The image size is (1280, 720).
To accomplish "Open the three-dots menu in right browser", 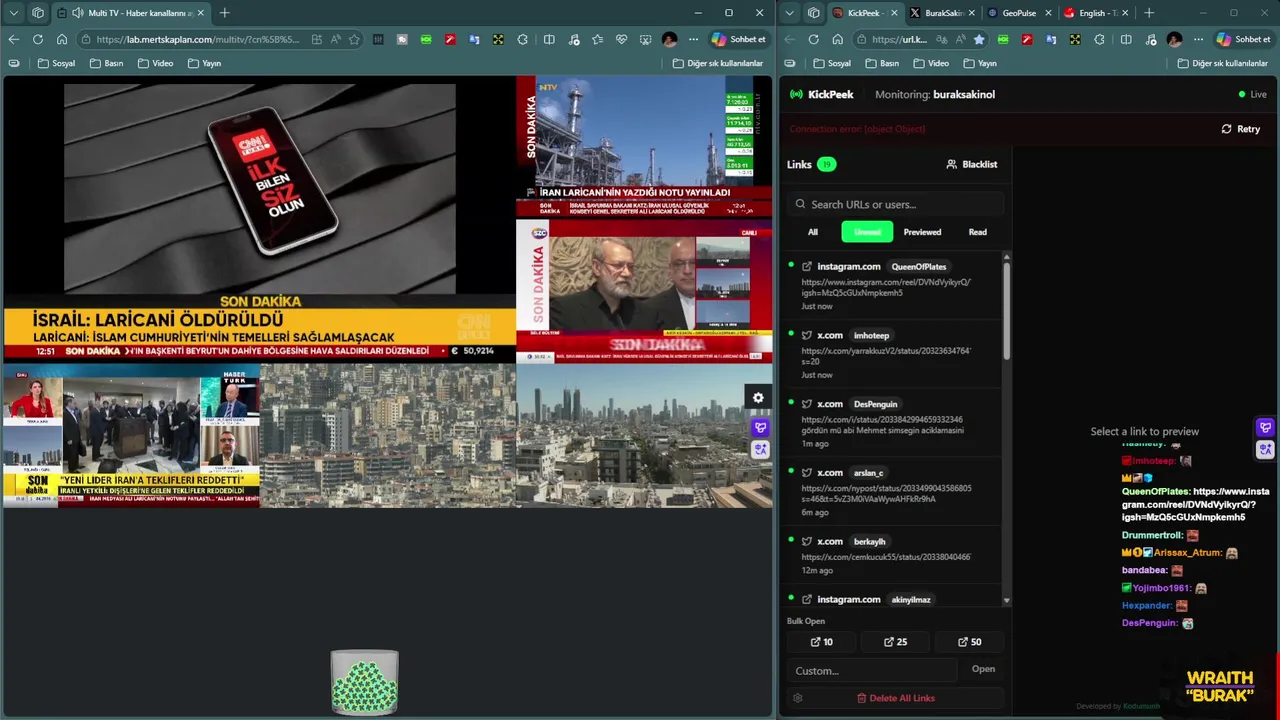I will click(1198, 39).
